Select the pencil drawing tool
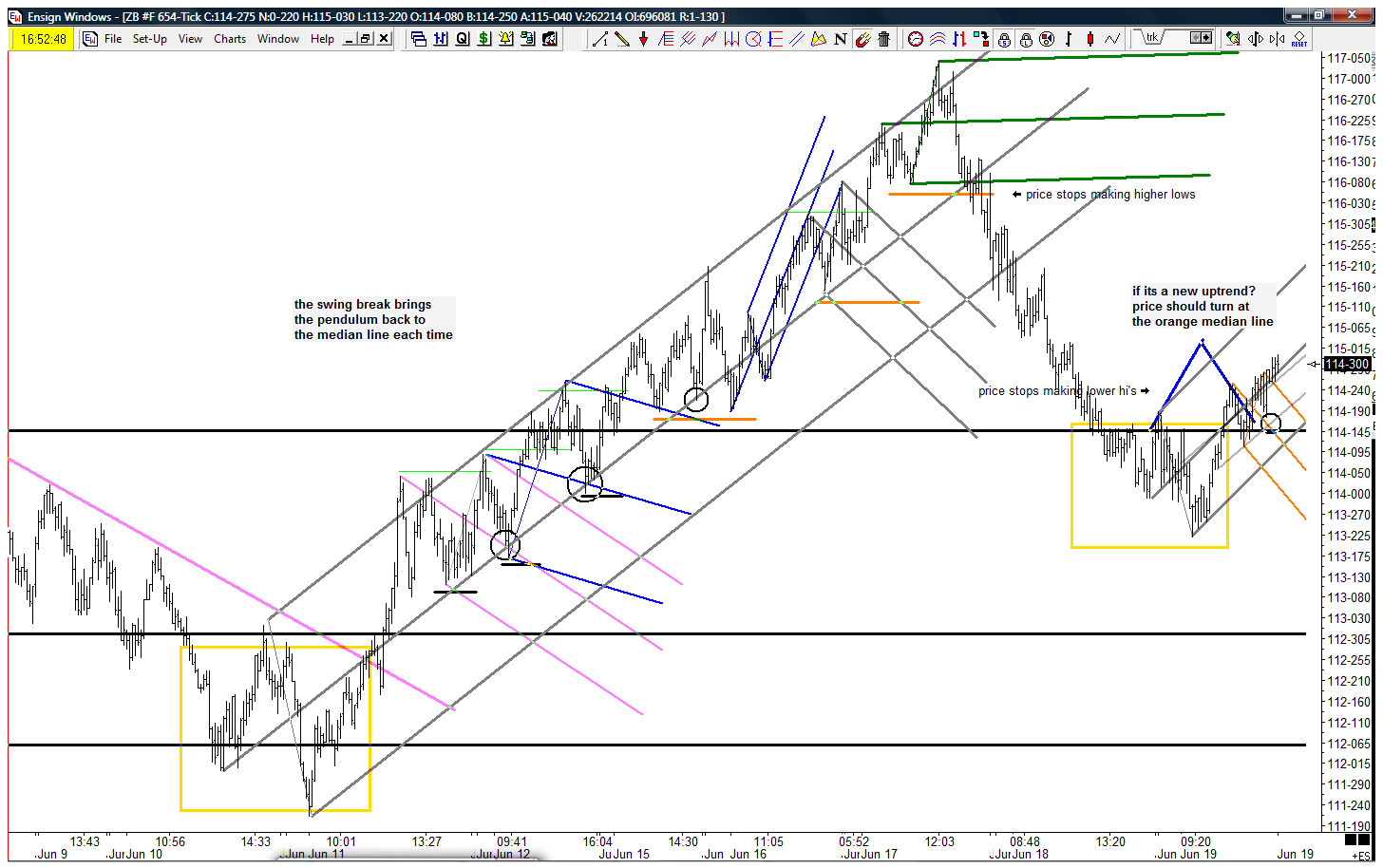 coord(621,39)
